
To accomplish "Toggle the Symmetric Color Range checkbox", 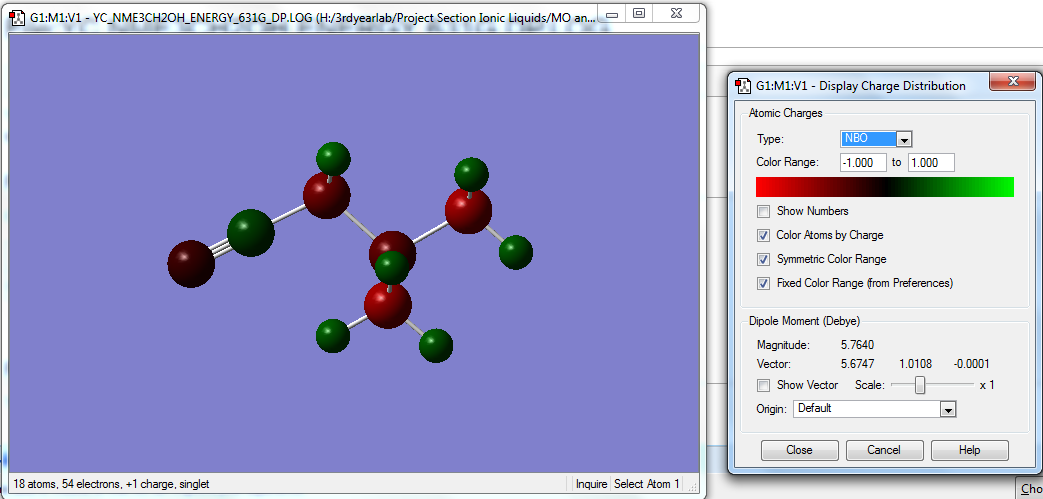I will pyautogui.click(x=764, y=259).
